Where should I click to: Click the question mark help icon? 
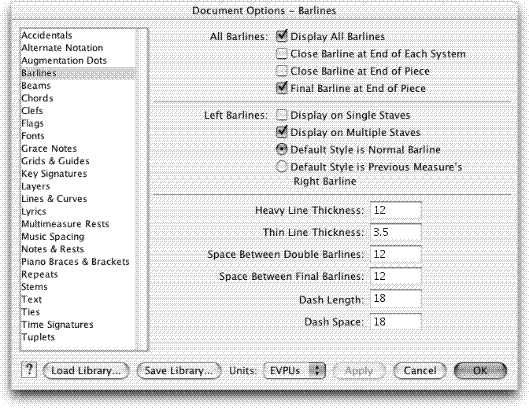(x=29, y=370)
